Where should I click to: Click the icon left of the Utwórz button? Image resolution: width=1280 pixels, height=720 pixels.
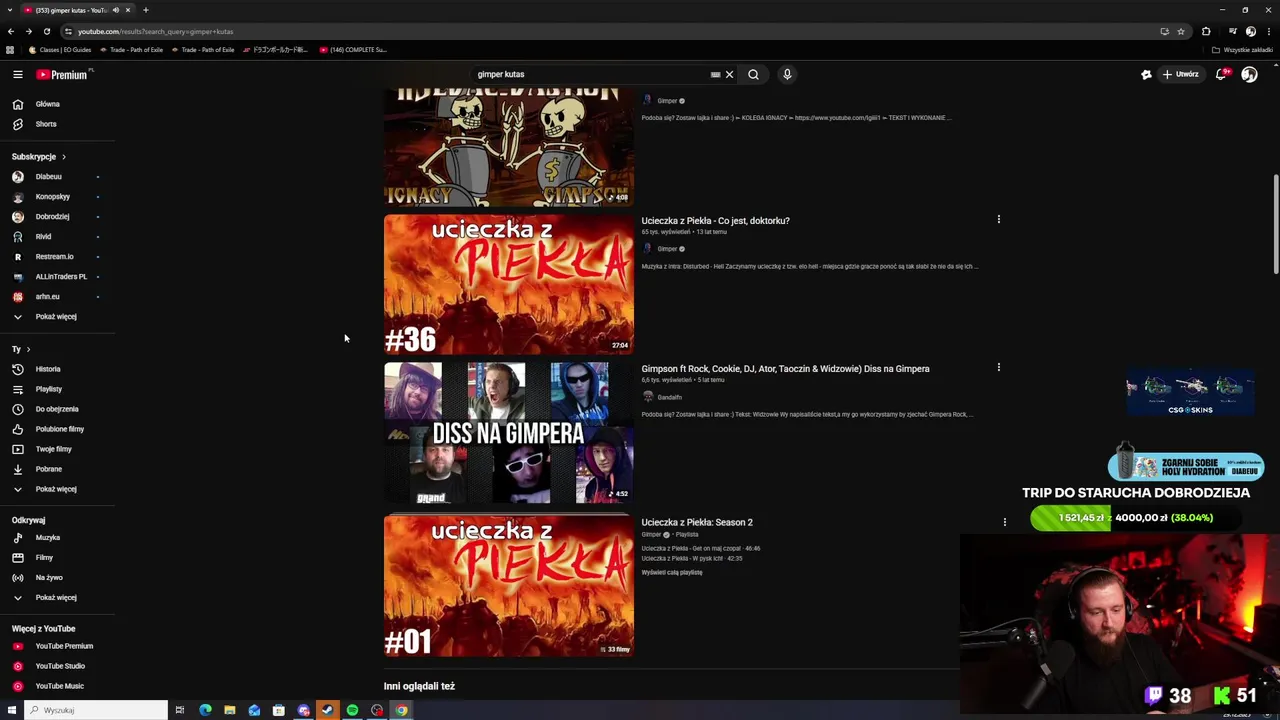(x=1146, y=74)
